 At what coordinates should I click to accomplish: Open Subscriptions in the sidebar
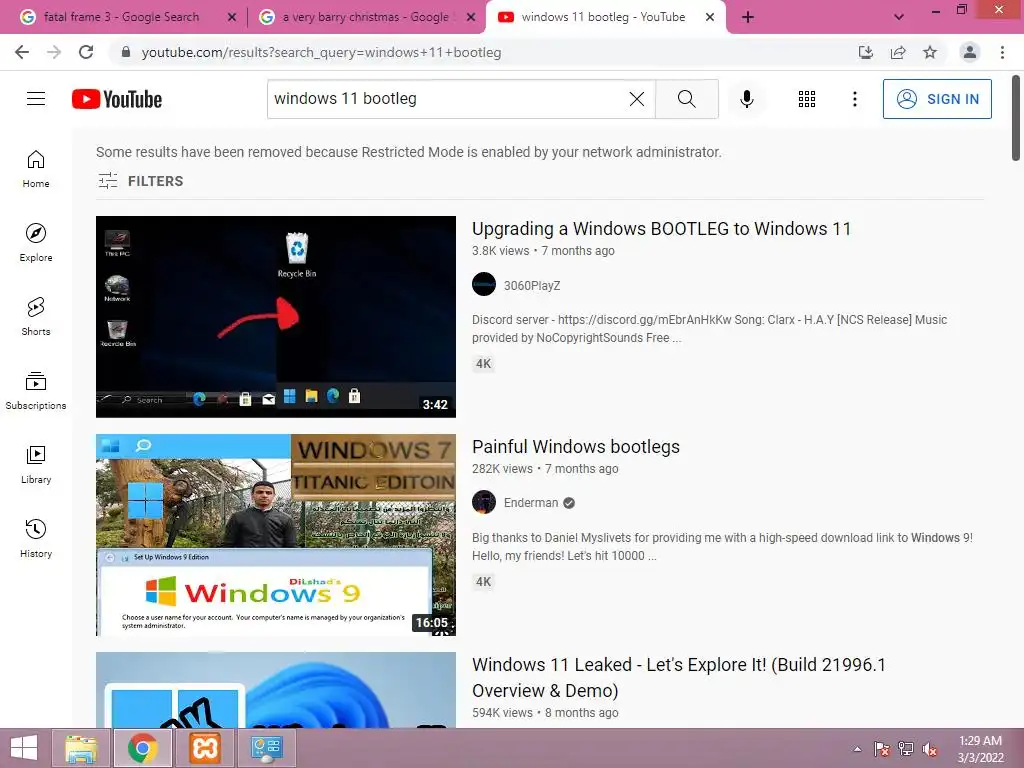(36, 391)
